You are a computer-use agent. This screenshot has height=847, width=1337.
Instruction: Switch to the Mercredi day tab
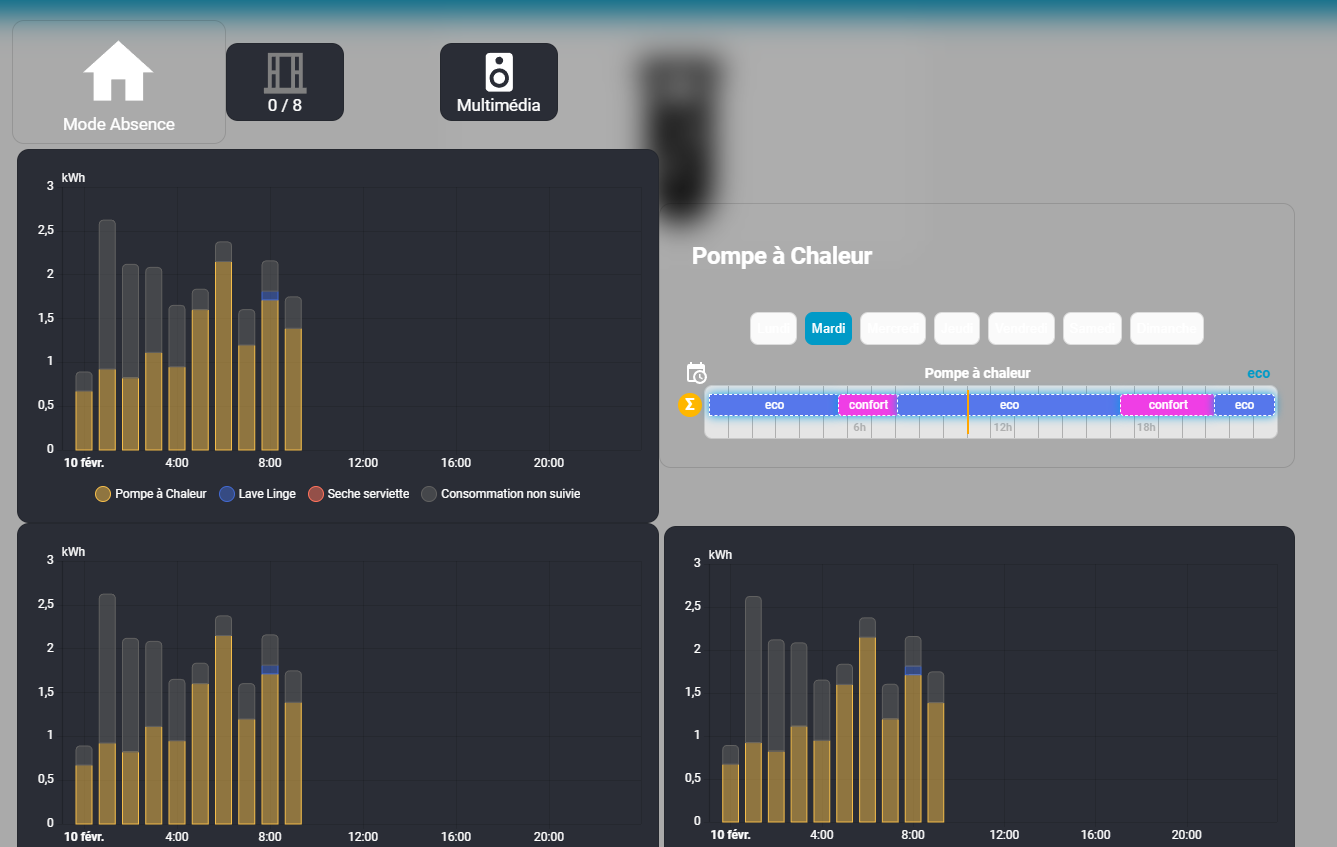(893, 329)
